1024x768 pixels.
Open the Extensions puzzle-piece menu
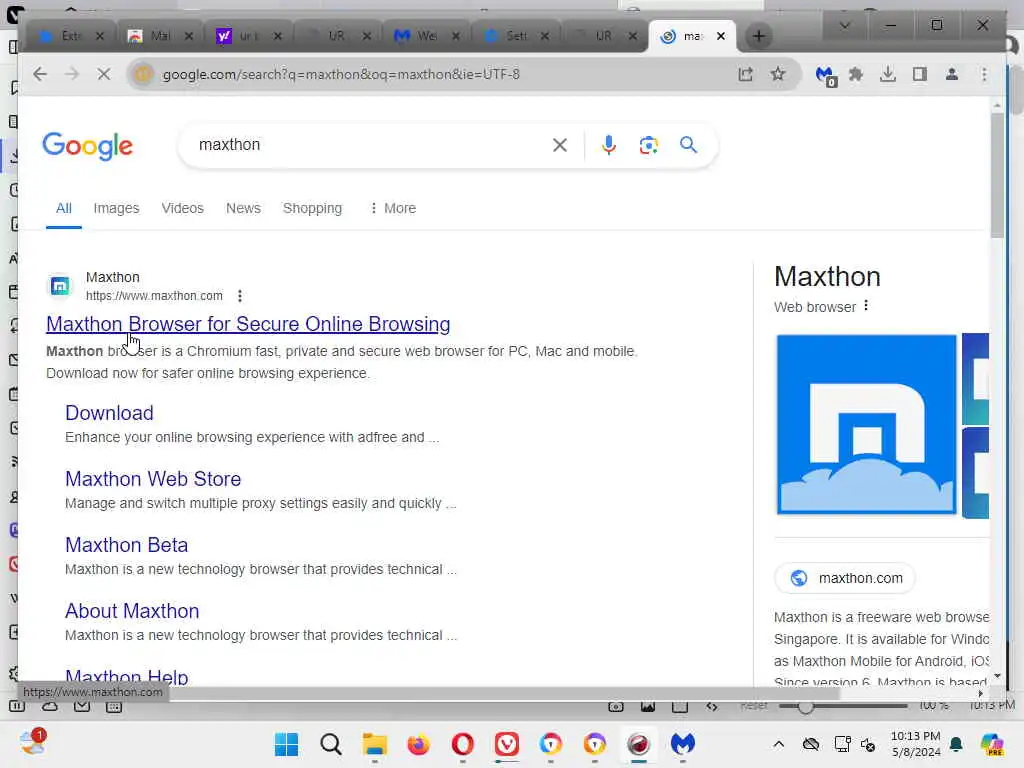tap(856, 74)
